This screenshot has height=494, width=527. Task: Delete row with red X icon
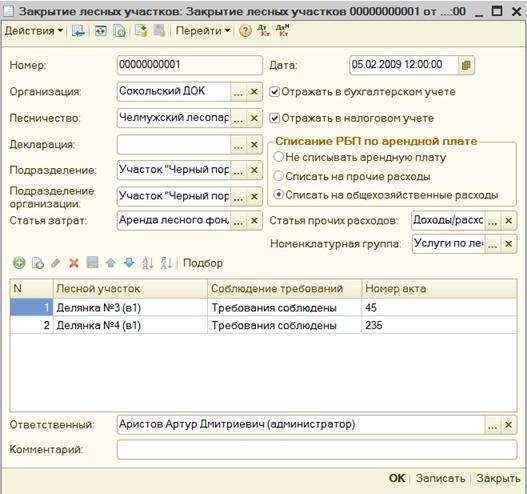tap(74, 263)
